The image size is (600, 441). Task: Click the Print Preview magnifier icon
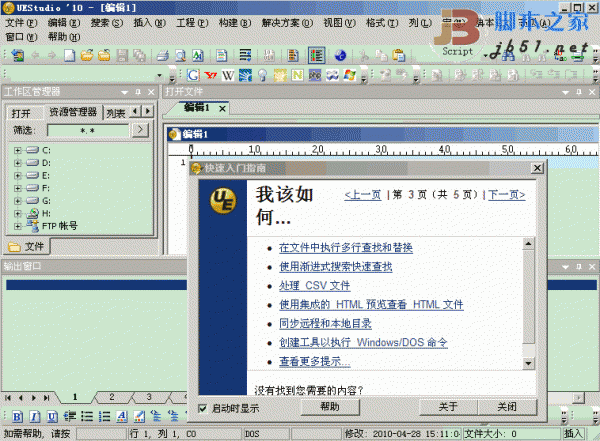(x=180, y=56)
